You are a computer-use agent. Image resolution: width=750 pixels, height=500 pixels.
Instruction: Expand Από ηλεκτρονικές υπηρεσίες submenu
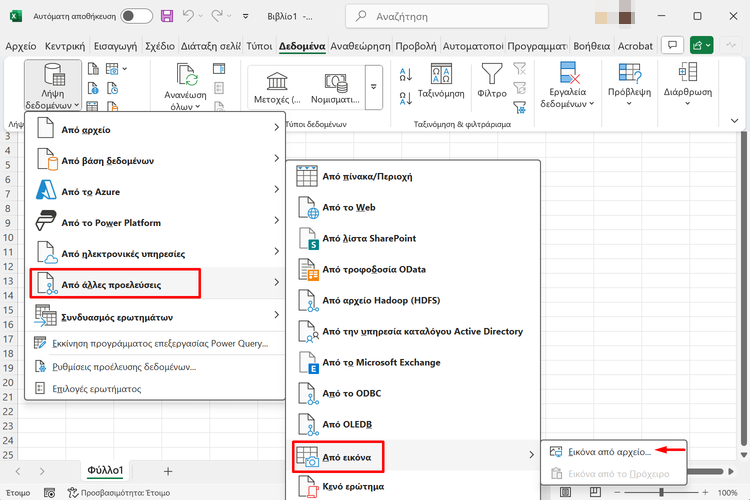point(155,254)
